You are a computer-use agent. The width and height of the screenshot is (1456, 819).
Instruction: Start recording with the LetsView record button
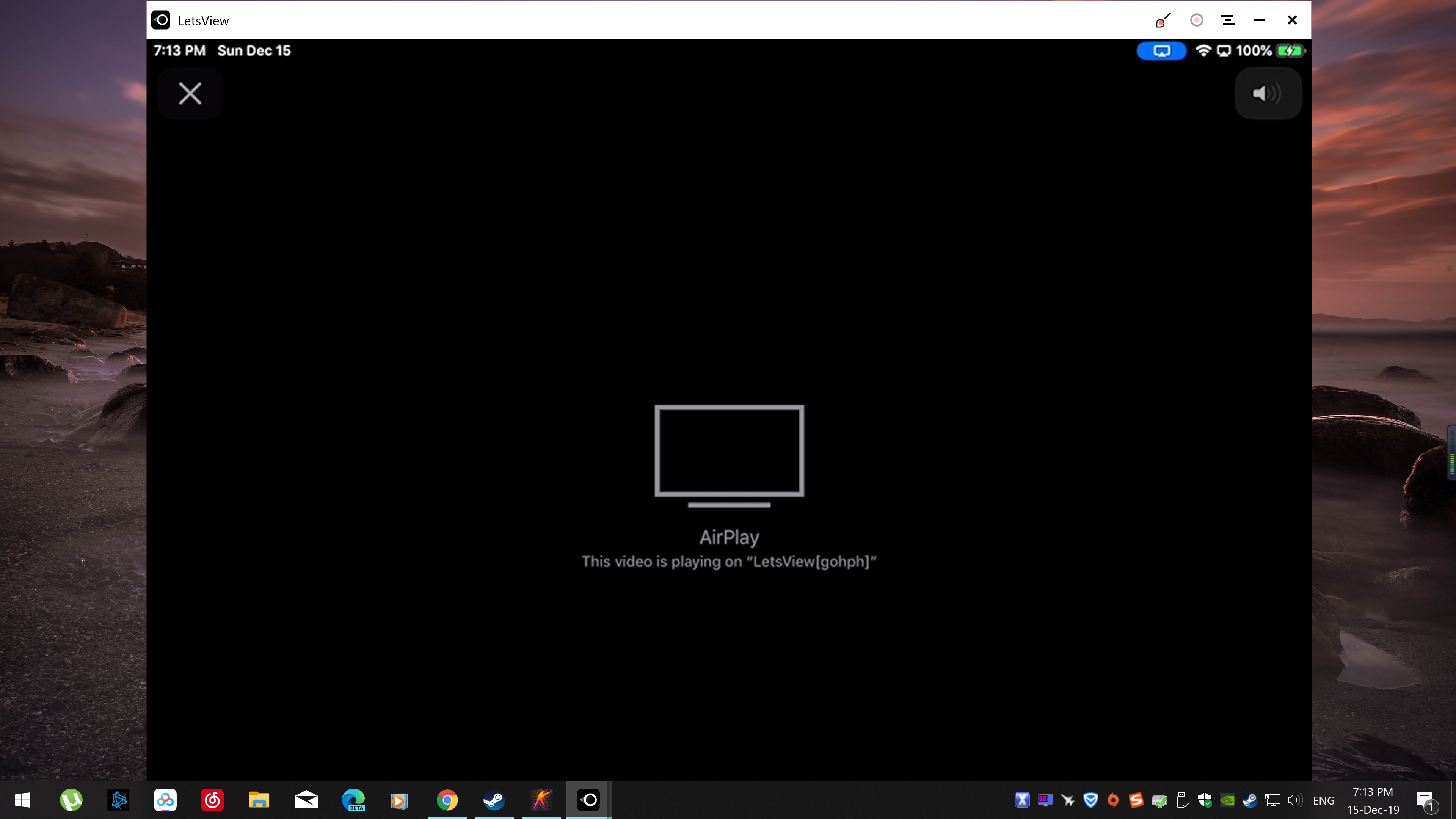(1196, 20)
